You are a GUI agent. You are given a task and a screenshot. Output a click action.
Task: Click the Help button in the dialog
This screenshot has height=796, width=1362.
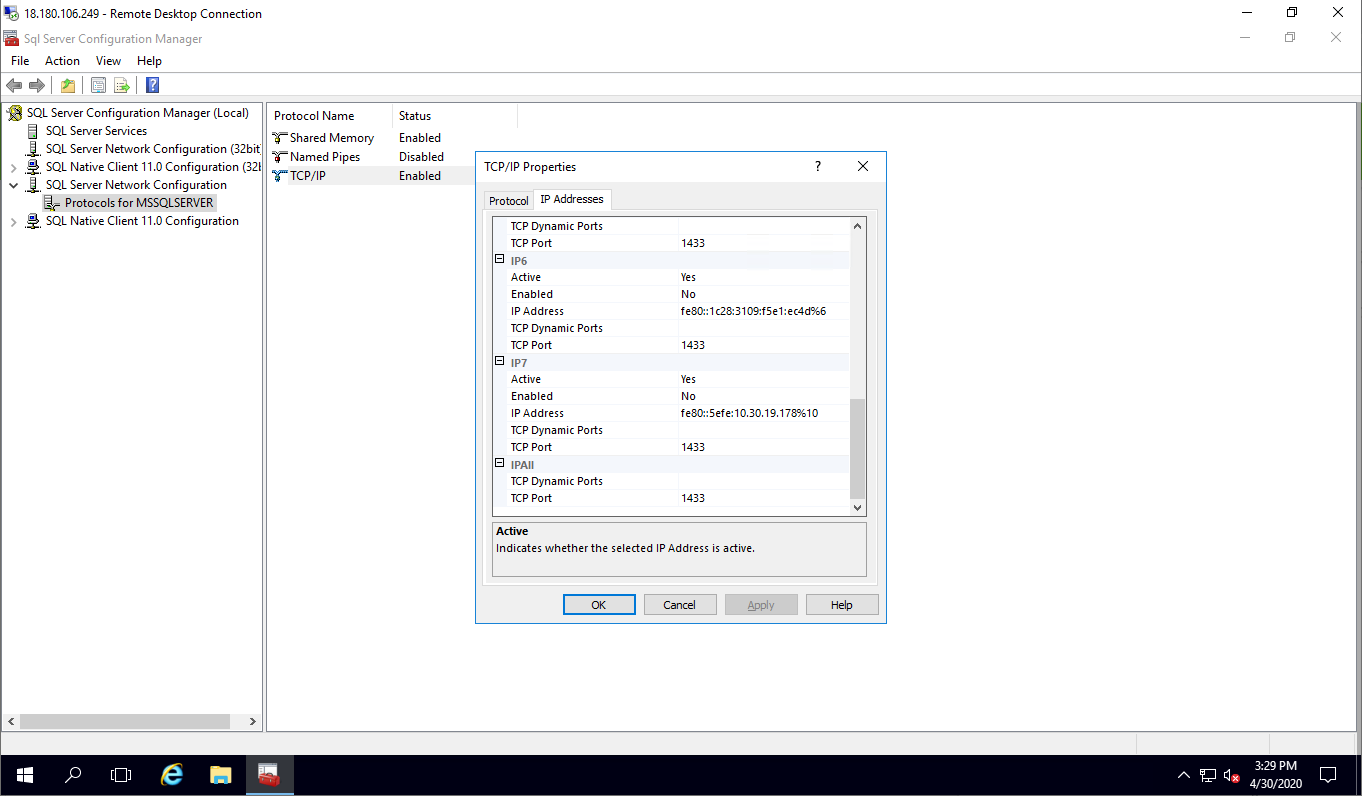click(x=842, y=605)
